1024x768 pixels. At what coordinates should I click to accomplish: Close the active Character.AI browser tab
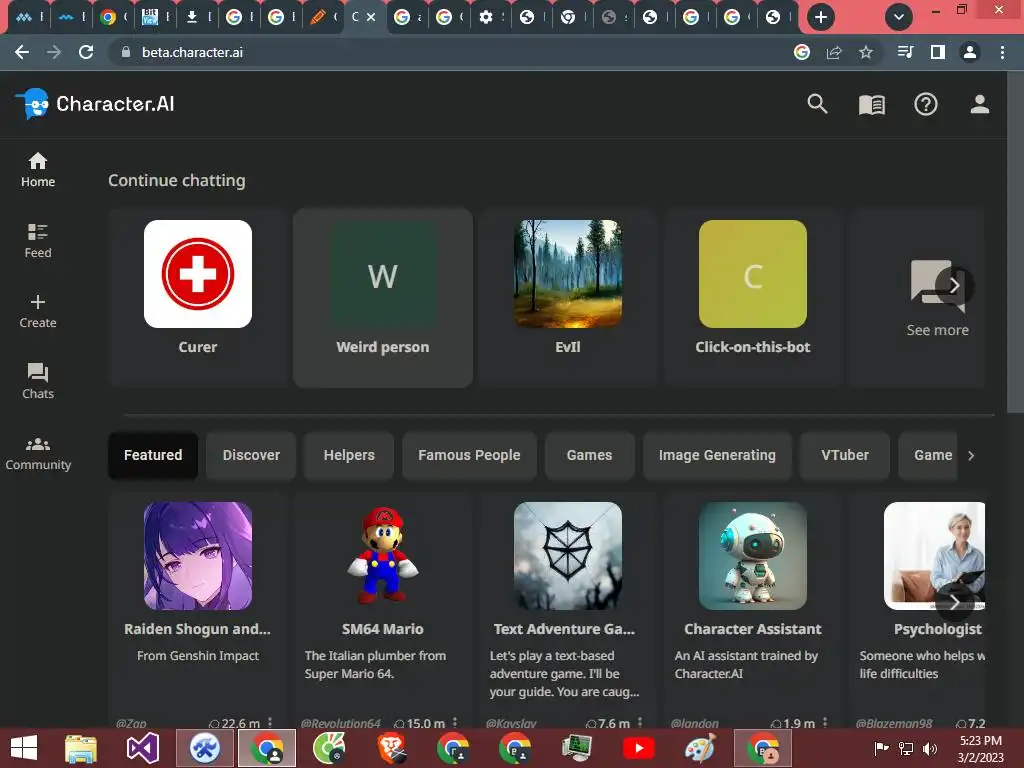[371, 17]
